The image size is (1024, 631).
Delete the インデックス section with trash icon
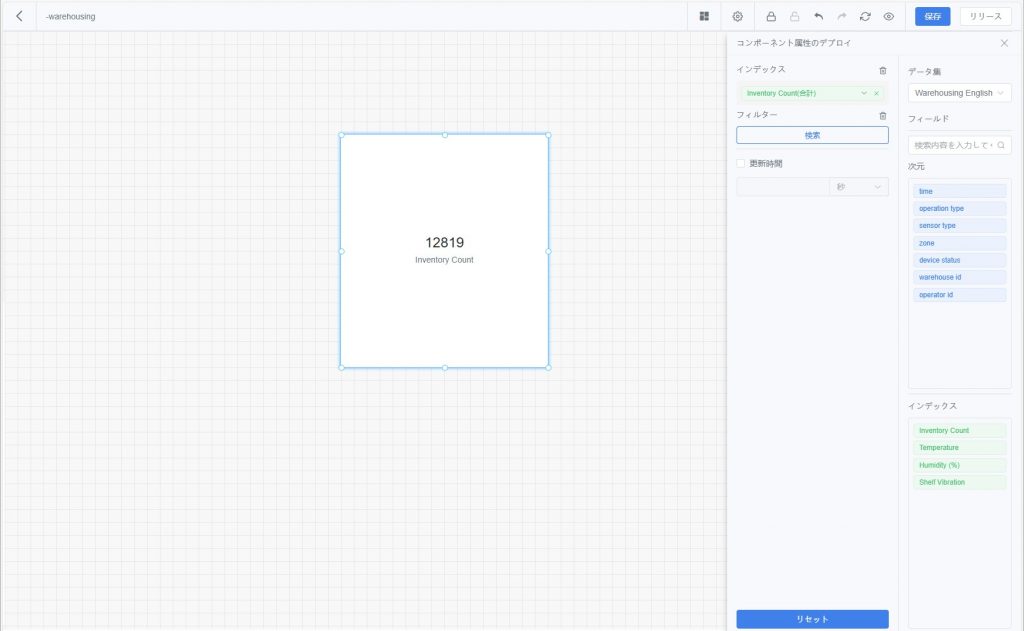[x=882, y=70]
